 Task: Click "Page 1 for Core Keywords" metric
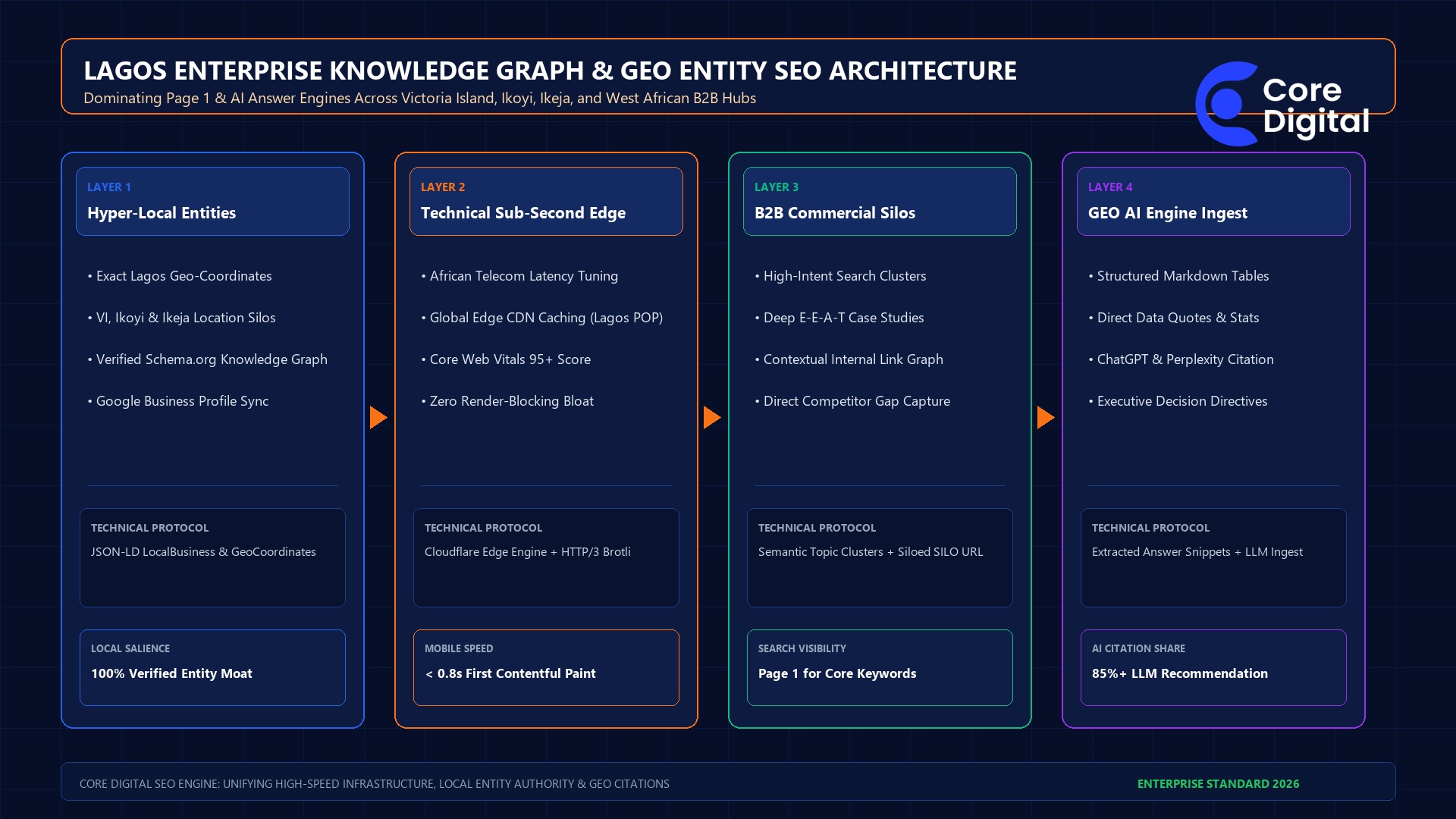pos(837,673)
